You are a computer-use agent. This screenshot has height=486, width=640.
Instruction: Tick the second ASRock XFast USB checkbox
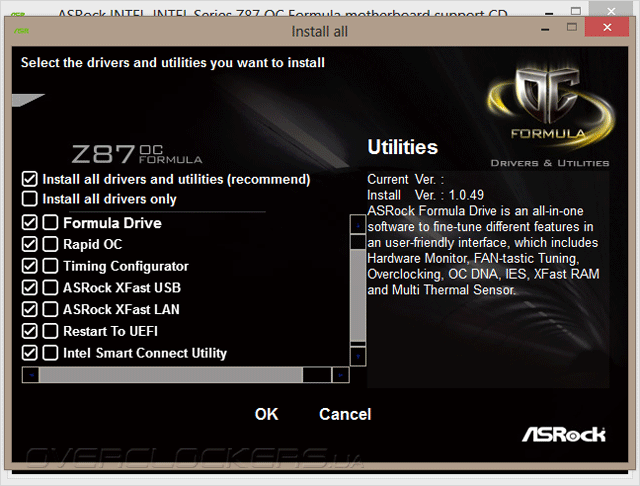pyautogui.click(x=50, y=288)
